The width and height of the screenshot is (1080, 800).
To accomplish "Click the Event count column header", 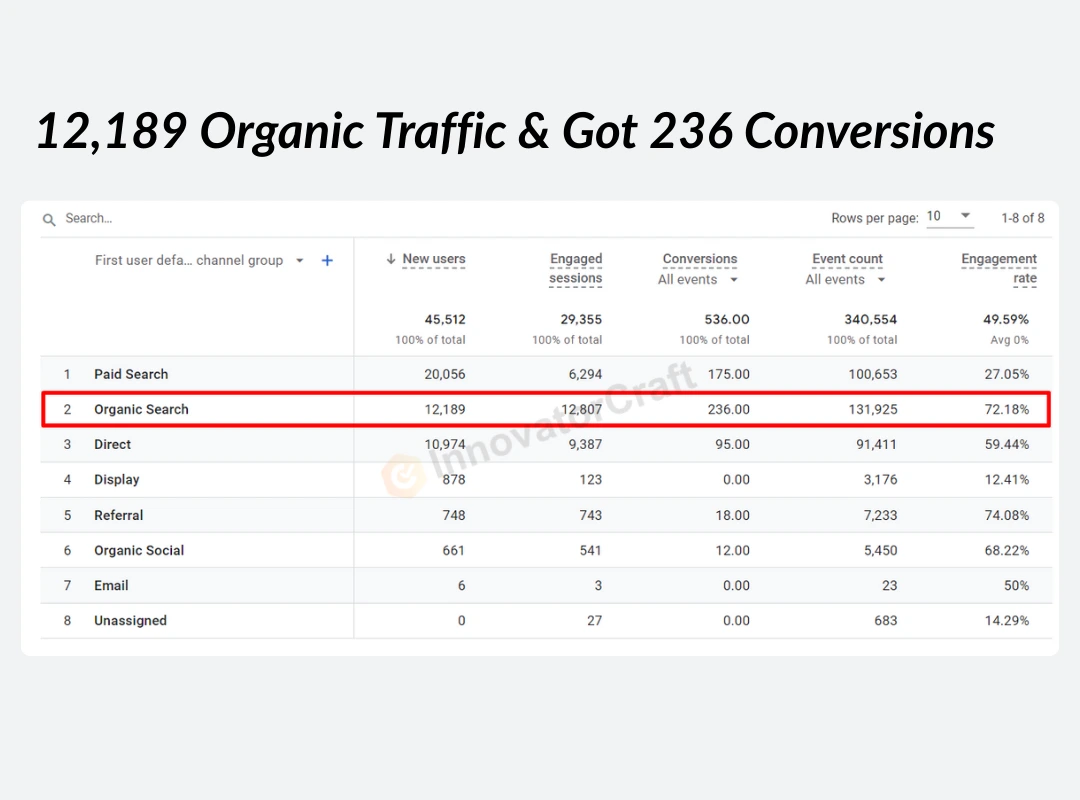I will (x=847, y=259).
